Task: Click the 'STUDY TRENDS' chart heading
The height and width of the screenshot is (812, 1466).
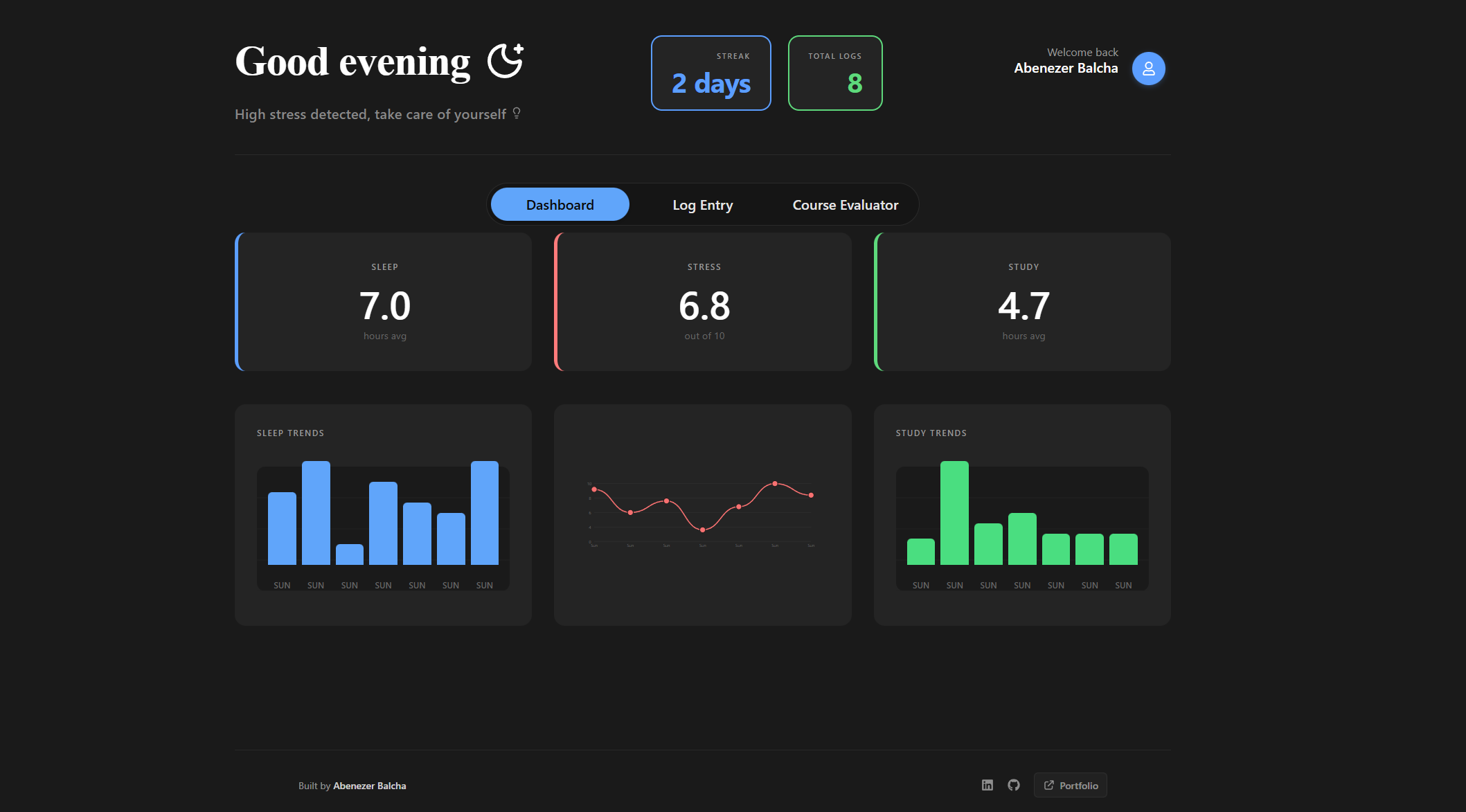Action: coord(931,433)
